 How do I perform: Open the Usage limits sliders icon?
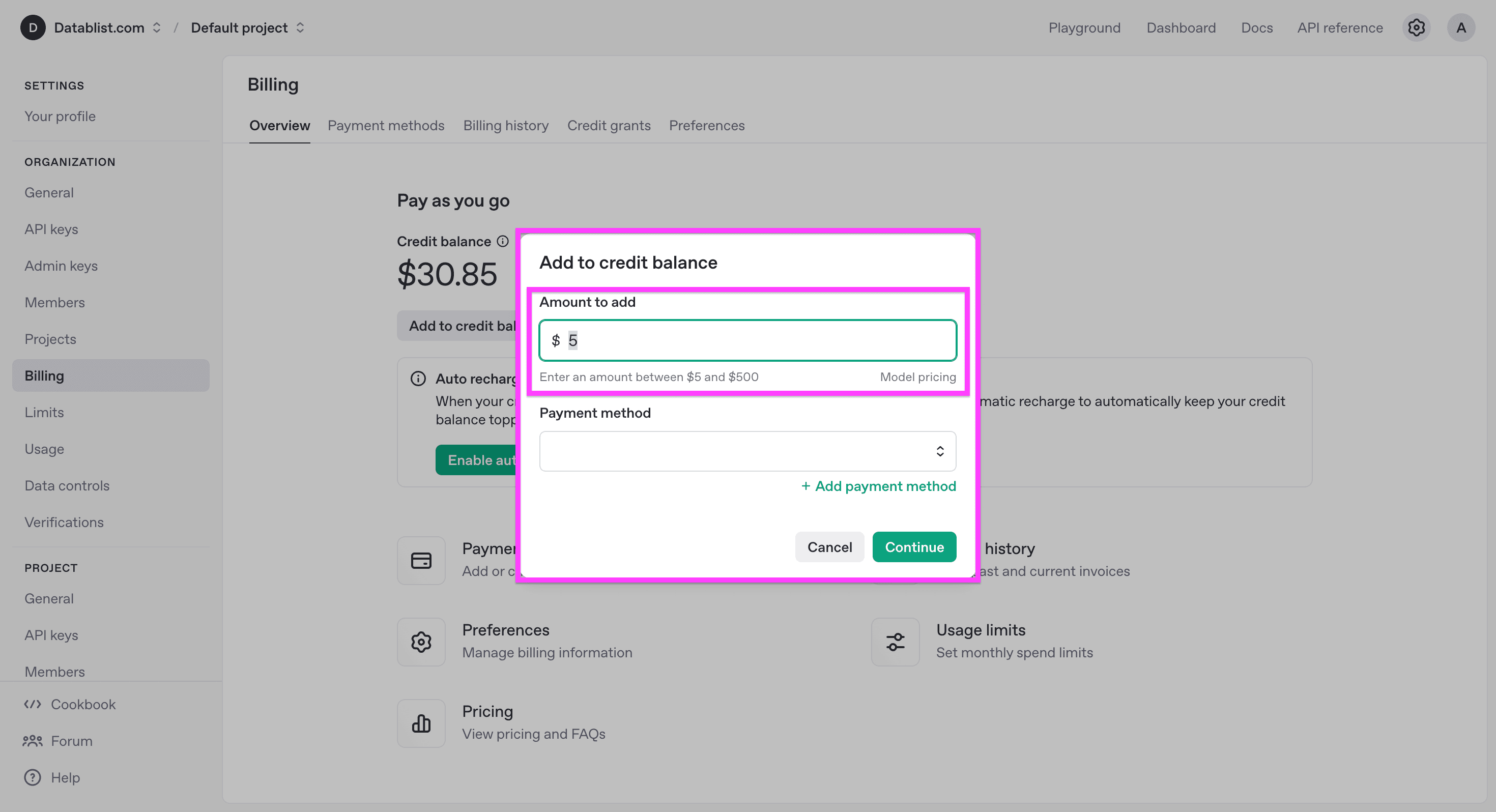coord(895,642)
